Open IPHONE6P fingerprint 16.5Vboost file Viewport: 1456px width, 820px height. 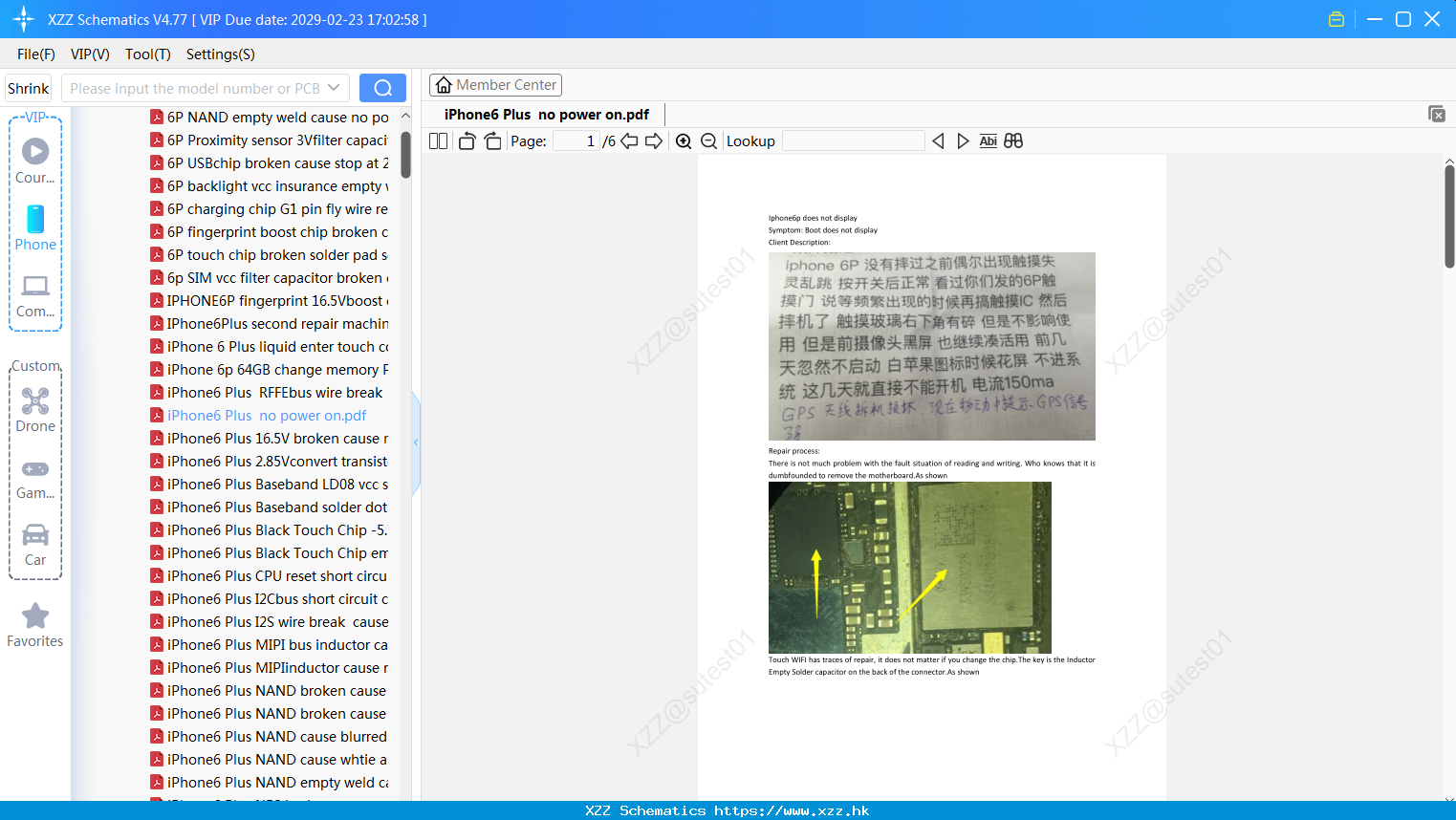(x=270, y=301)
